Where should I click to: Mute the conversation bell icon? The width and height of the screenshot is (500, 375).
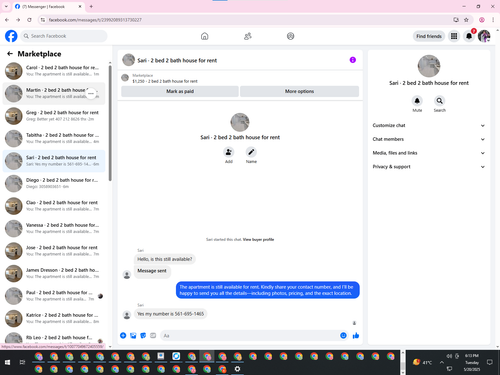tap(417, 101)
